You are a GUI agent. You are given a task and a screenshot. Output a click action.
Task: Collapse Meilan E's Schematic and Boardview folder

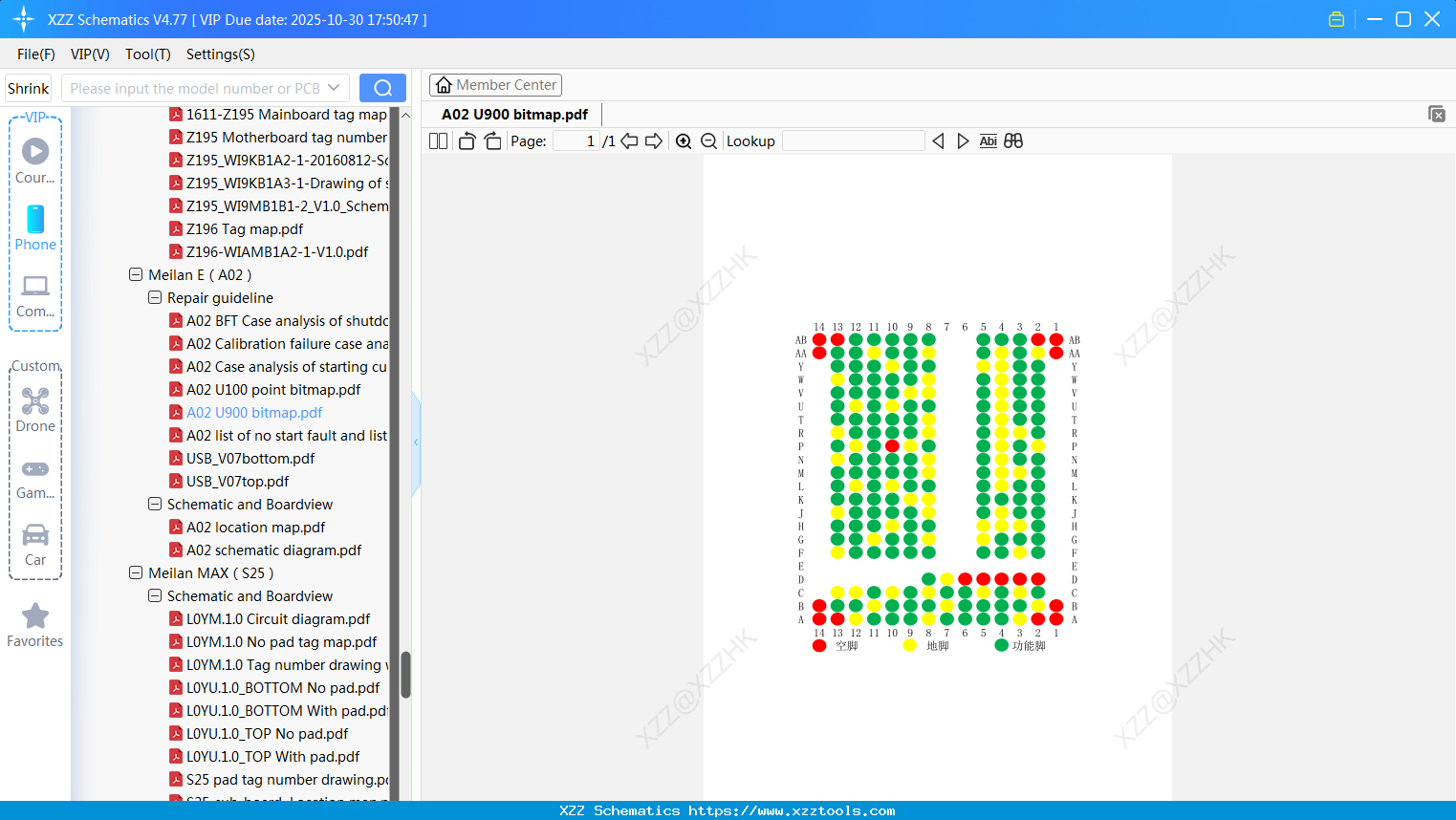coord(155,505)
